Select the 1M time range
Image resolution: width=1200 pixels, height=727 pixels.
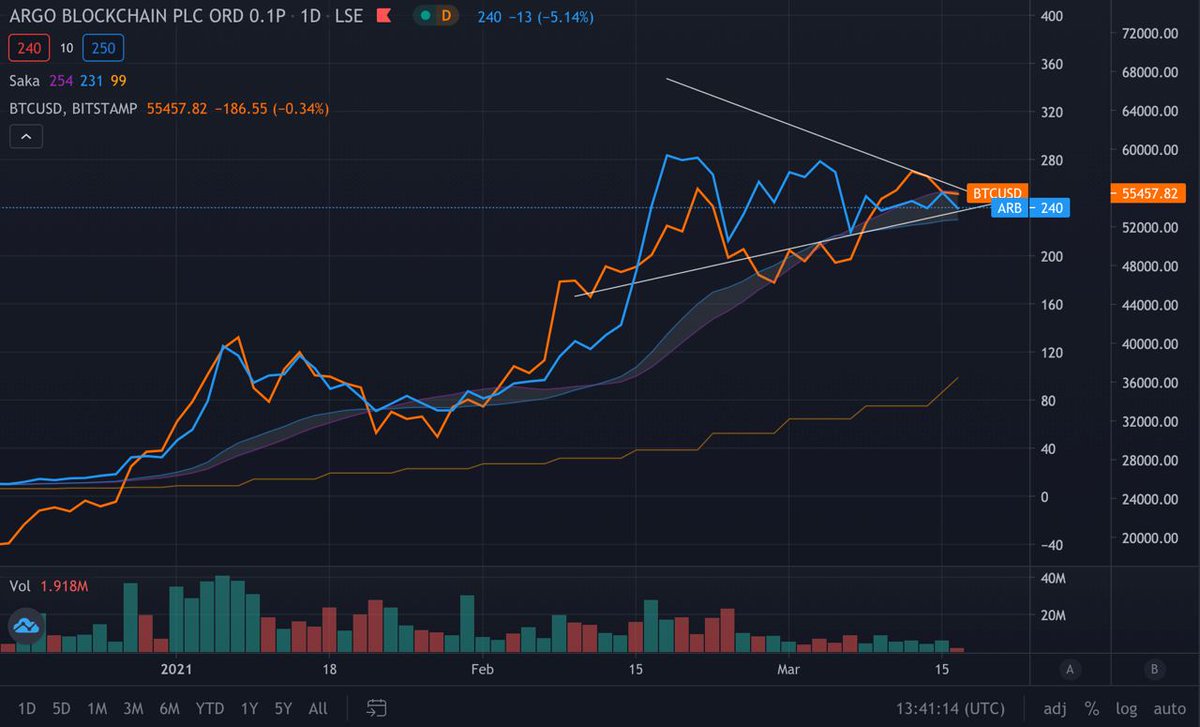point(97,708)
